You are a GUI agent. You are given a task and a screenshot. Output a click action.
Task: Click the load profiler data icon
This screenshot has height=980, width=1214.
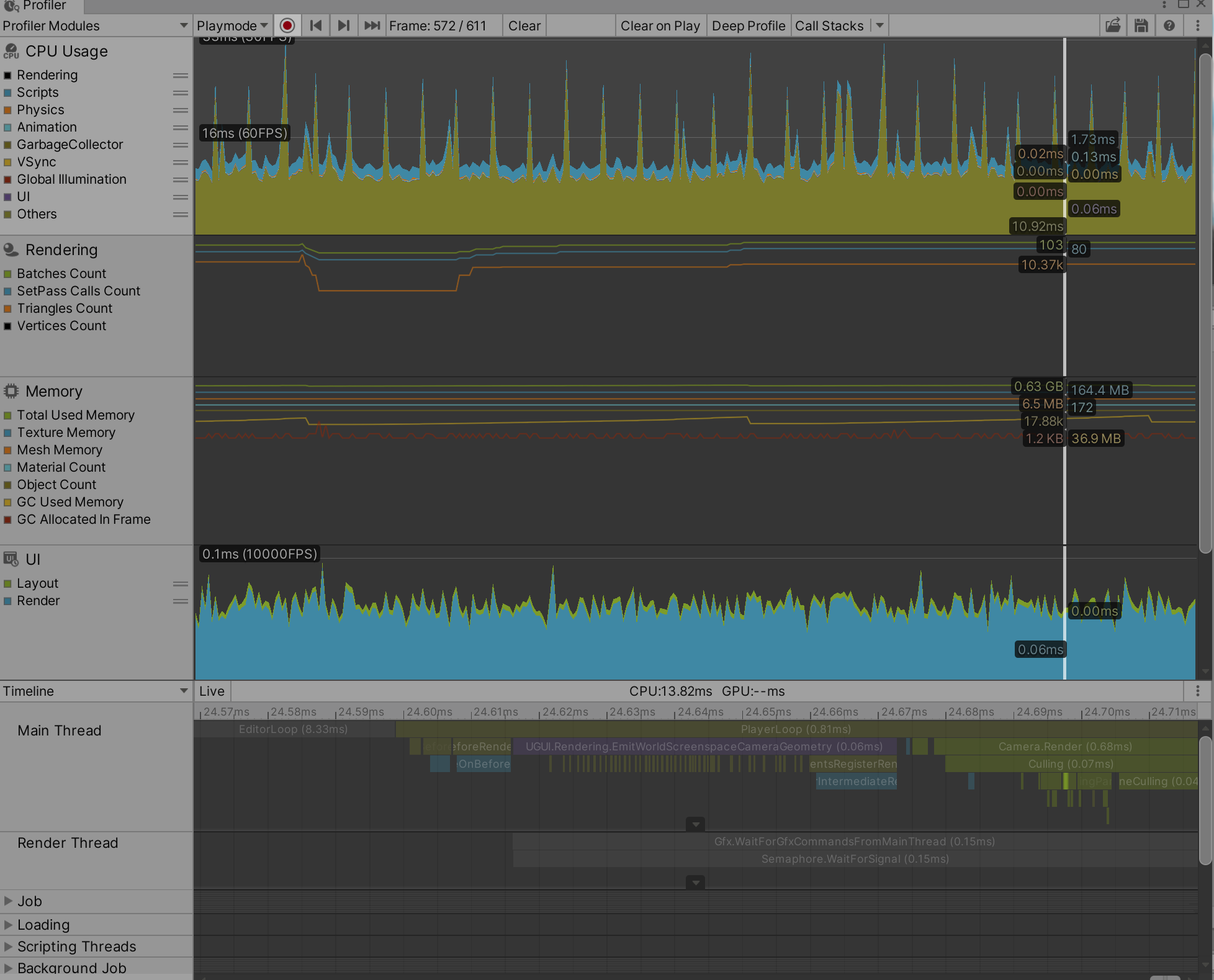(1113, 25)
